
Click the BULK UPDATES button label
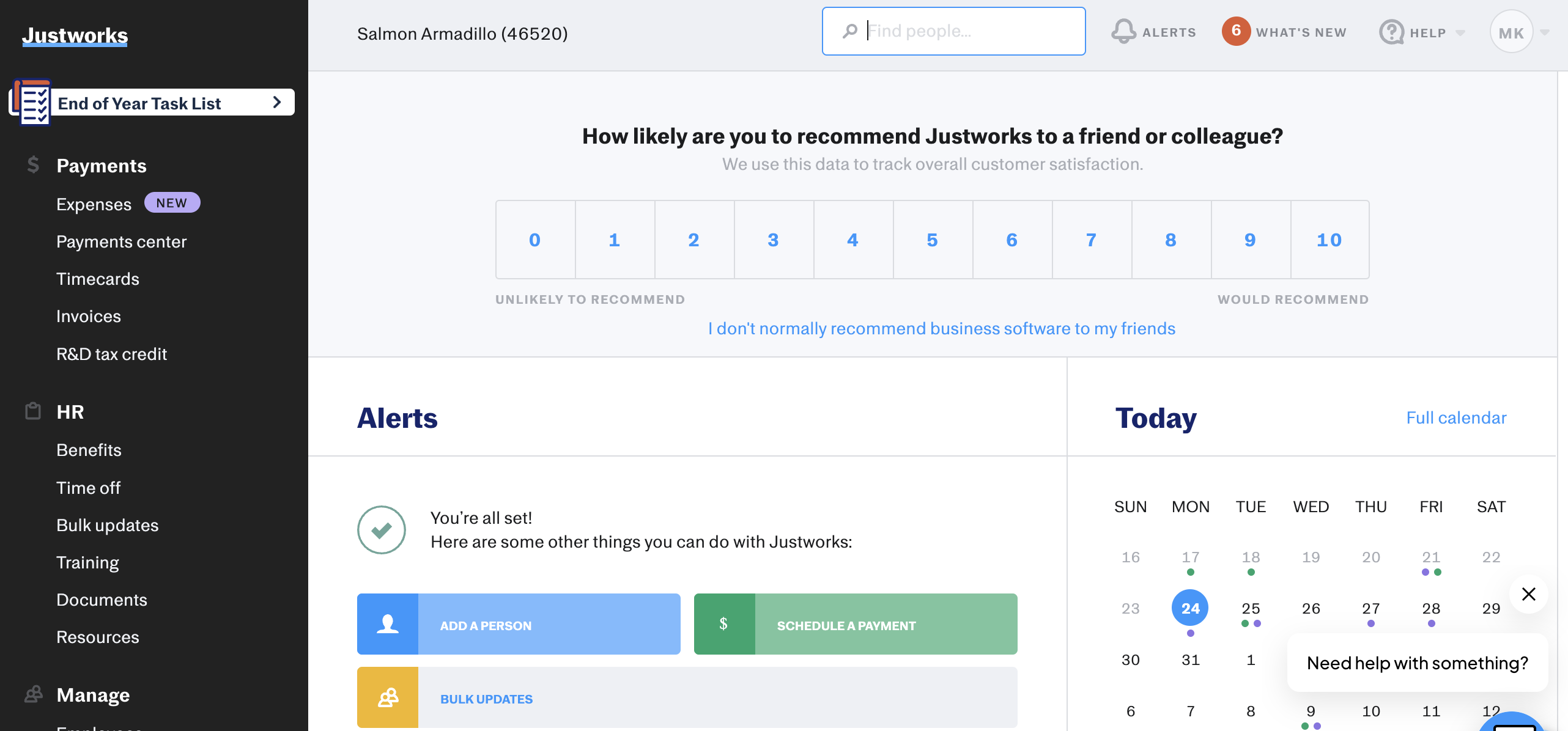tap(486, 699)
